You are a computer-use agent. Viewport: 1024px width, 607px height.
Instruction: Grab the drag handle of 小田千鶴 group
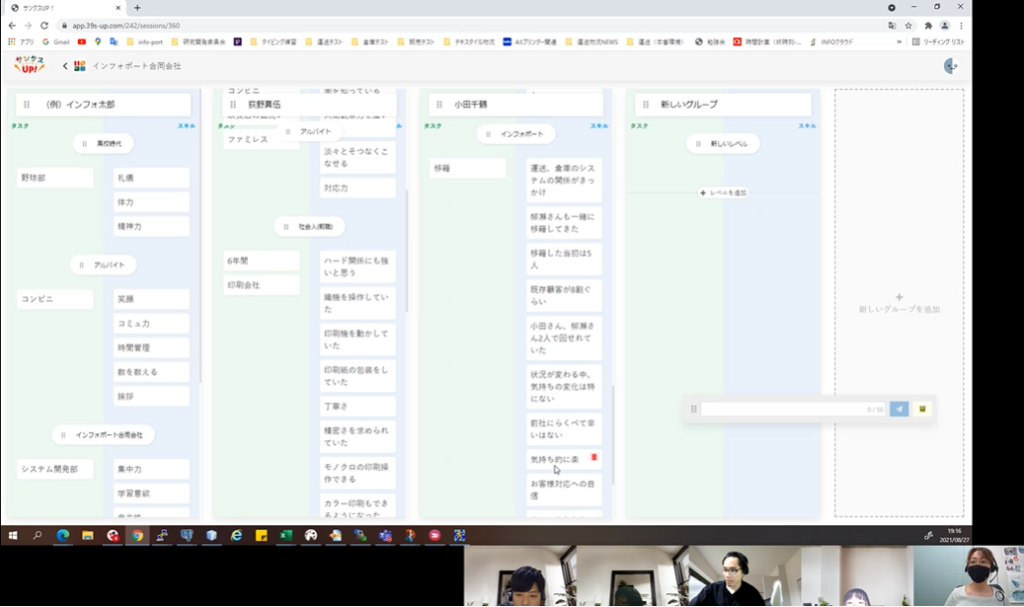coord(440,105)
